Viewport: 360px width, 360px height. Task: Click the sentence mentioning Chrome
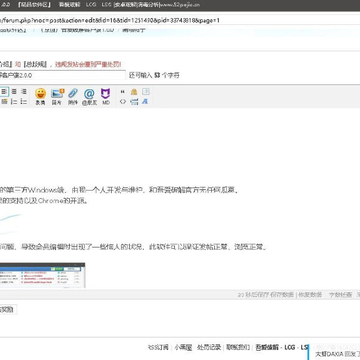pos(44,201)
